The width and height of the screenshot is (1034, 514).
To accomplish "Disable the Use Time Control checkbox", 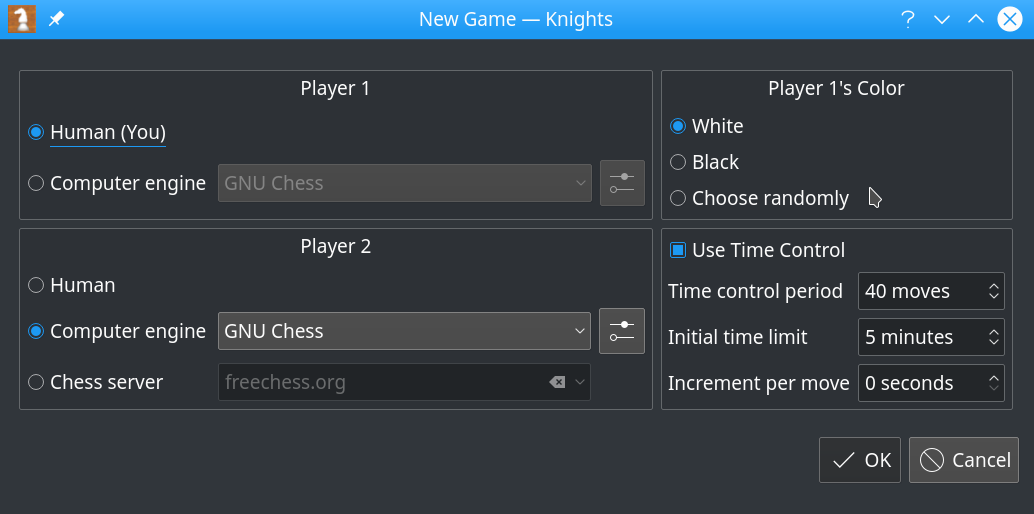I will (x=678, y=250).
